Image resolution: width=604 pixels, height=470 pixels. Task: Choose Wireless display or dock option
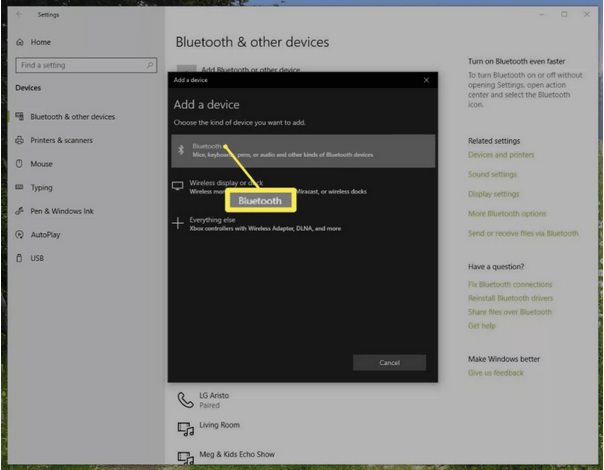(x=303, y=187)
